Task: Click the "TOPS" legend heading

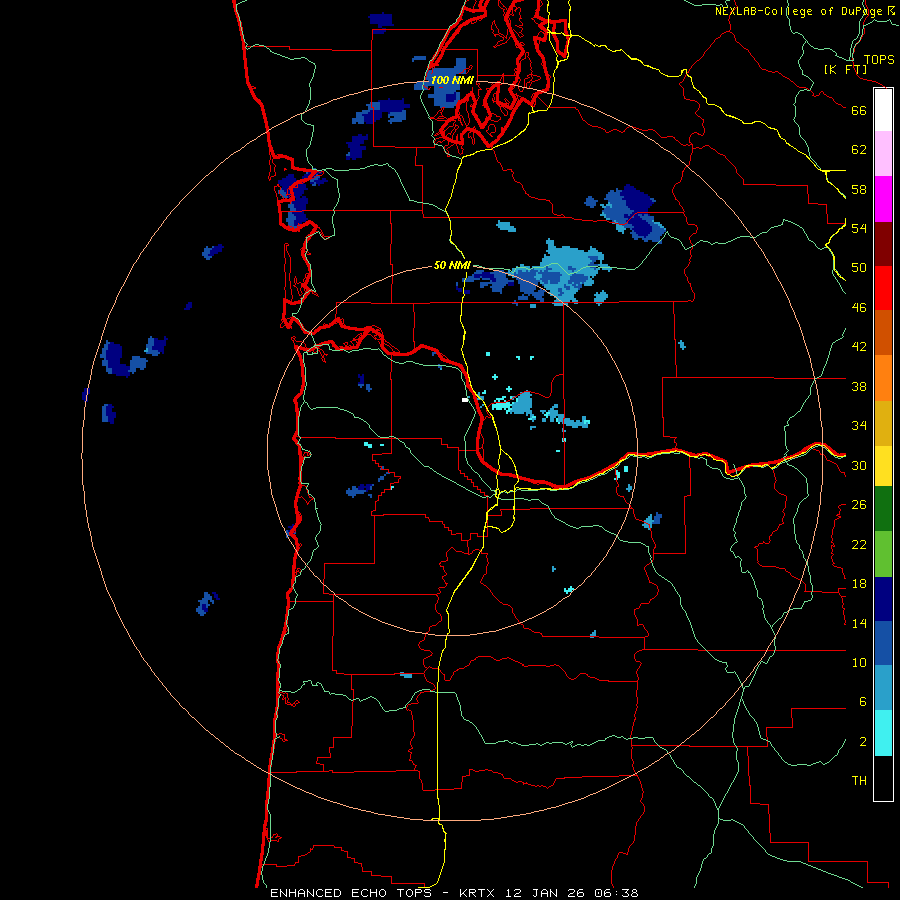Action: [x=879, y=59]
